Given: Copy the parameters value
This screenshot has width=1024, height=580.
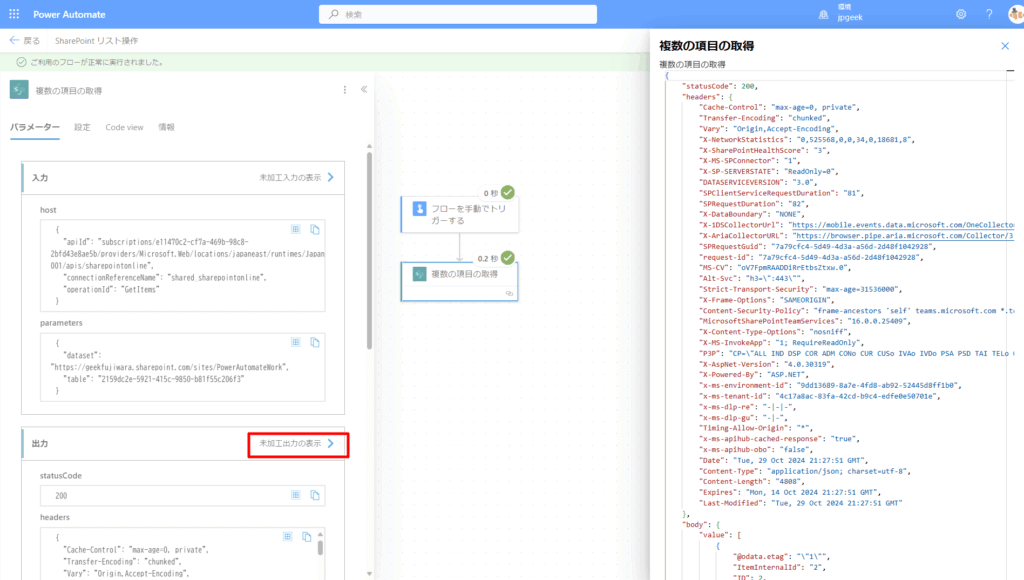Looking at the screenshot, I should [315, 342].
